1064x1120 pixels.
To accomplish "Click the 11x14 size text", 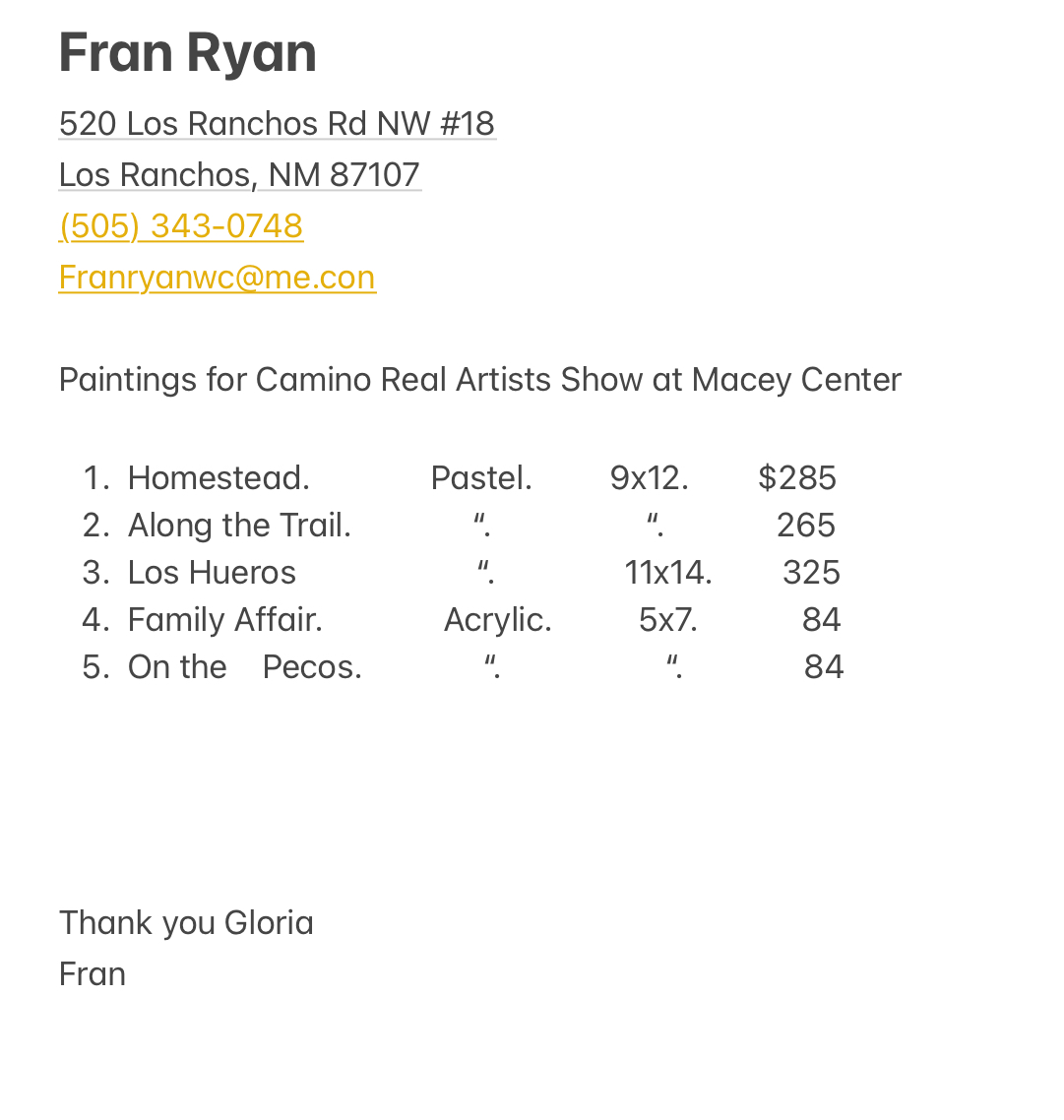I will tap(667, 573).
